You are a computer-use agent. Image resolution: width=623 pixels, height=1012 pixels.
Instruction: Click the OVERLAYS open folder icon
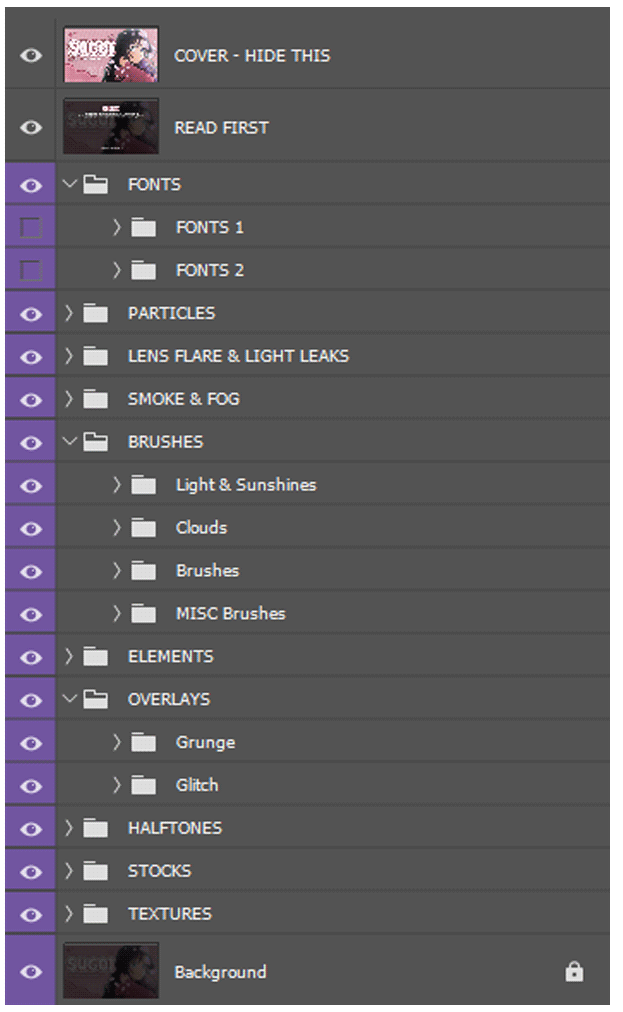click(96, 699)
